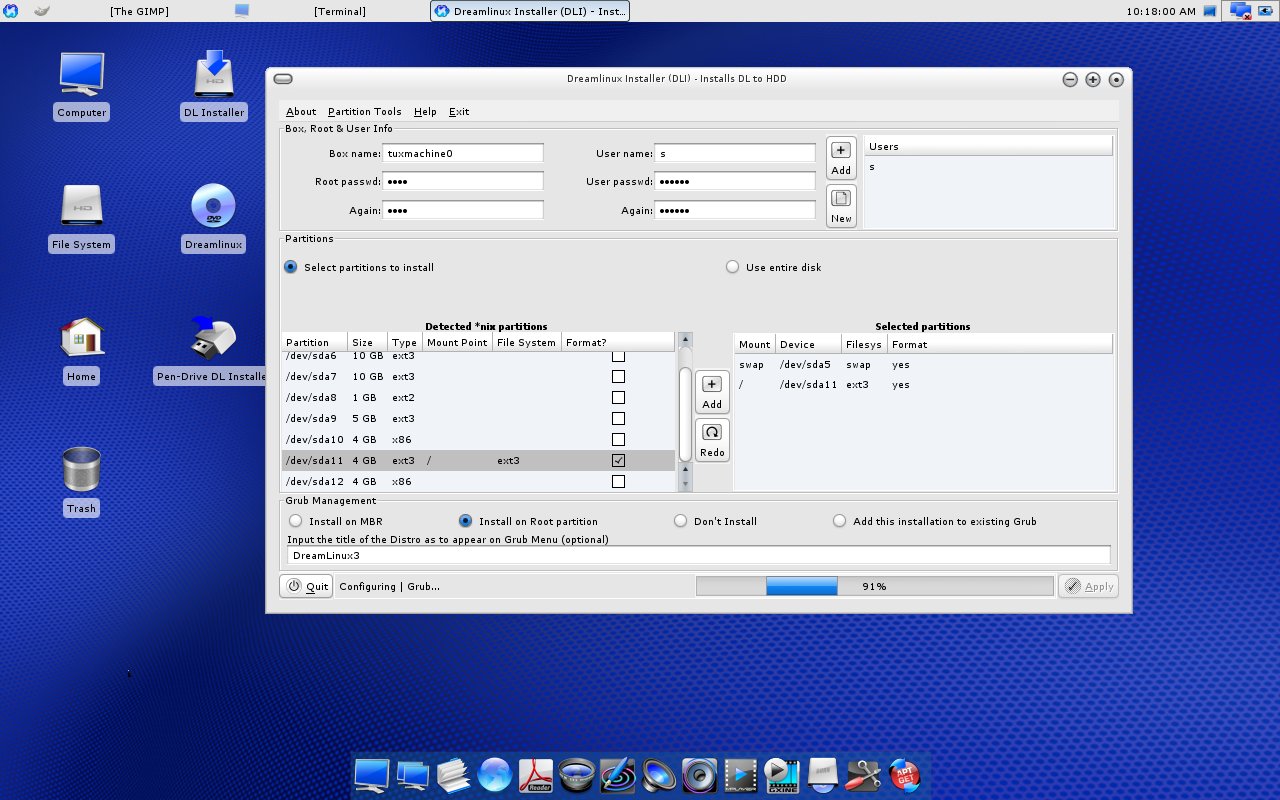Viewport: 1280px width, 800px height.
Task: Open the stacked files icon in dock
Action: click(453, 775)
